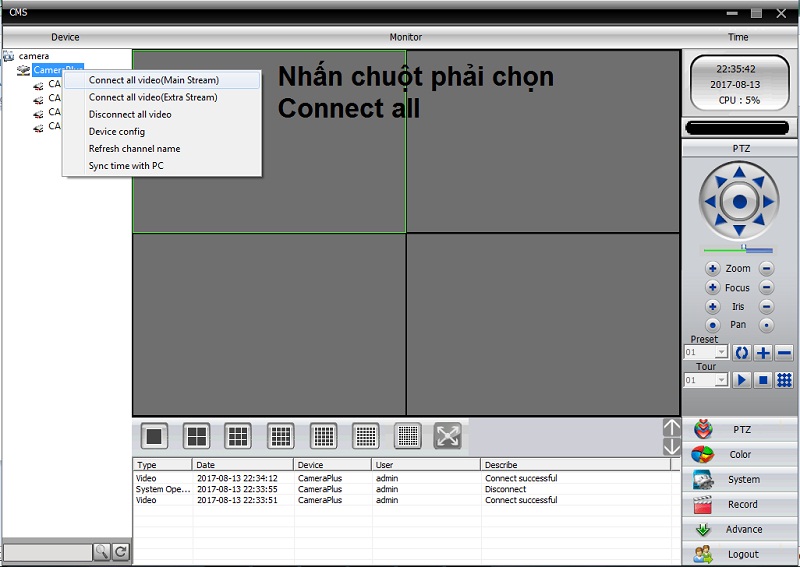Click PTZ left arrow

tap(710, 202)
